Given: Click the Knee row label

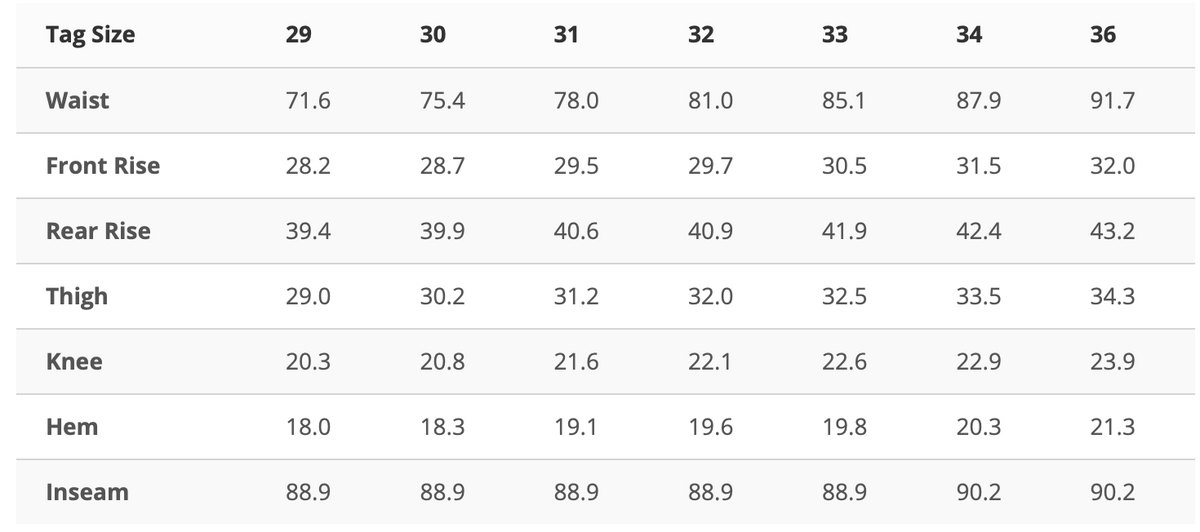Looking at the screenshot, I should point(74,362).
